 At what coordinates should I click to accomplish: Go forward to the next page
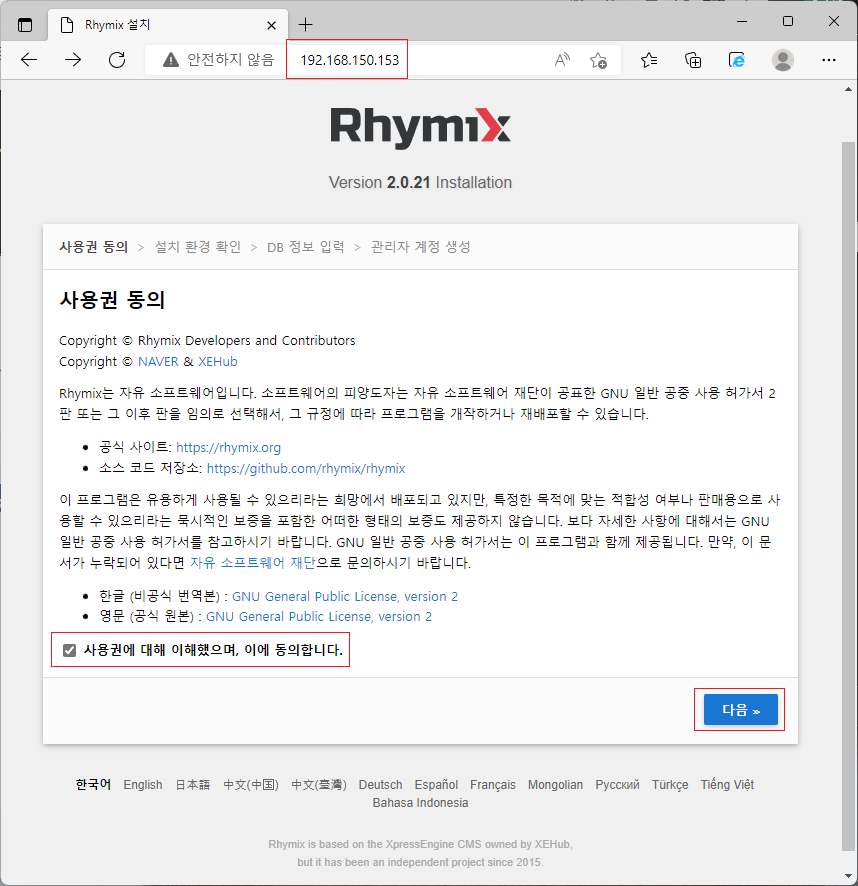coord(73,59)
